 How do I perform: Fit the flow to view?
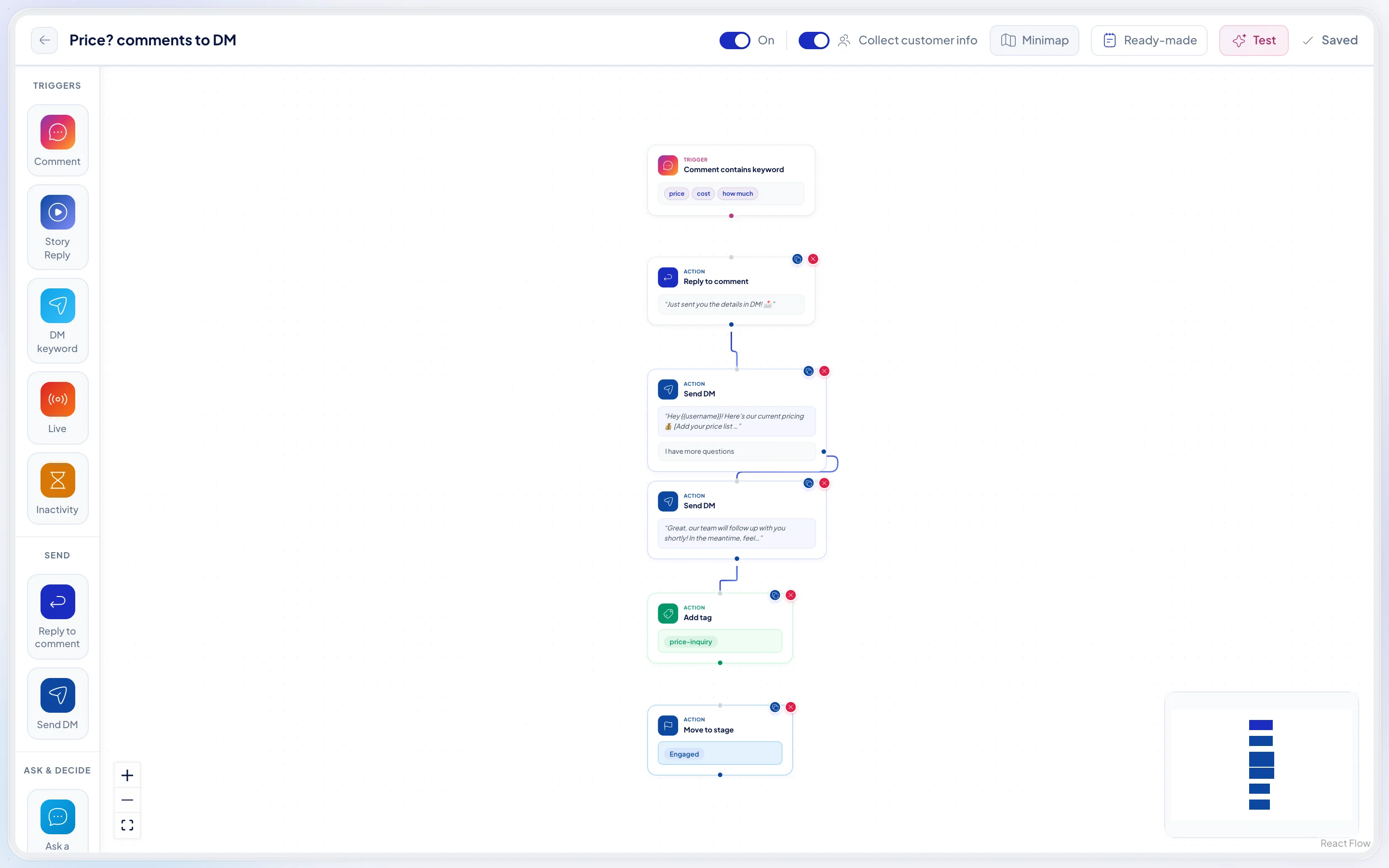tap(127, 825)
